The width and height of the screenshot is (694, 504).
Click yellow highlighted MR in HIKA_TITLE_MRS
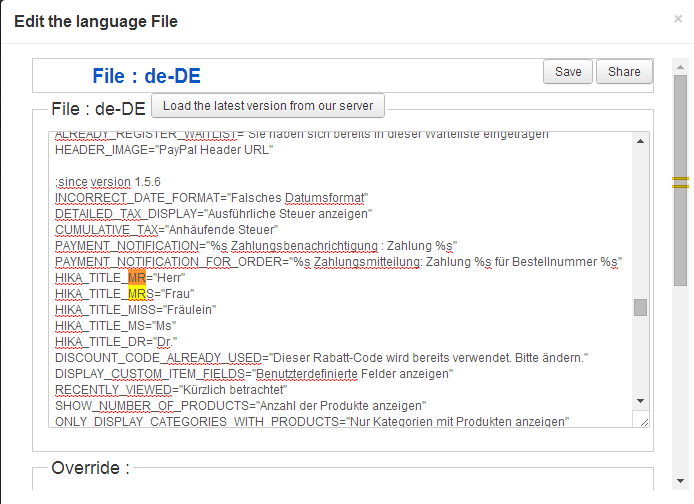pyautogui.click(x=136, y=293)
